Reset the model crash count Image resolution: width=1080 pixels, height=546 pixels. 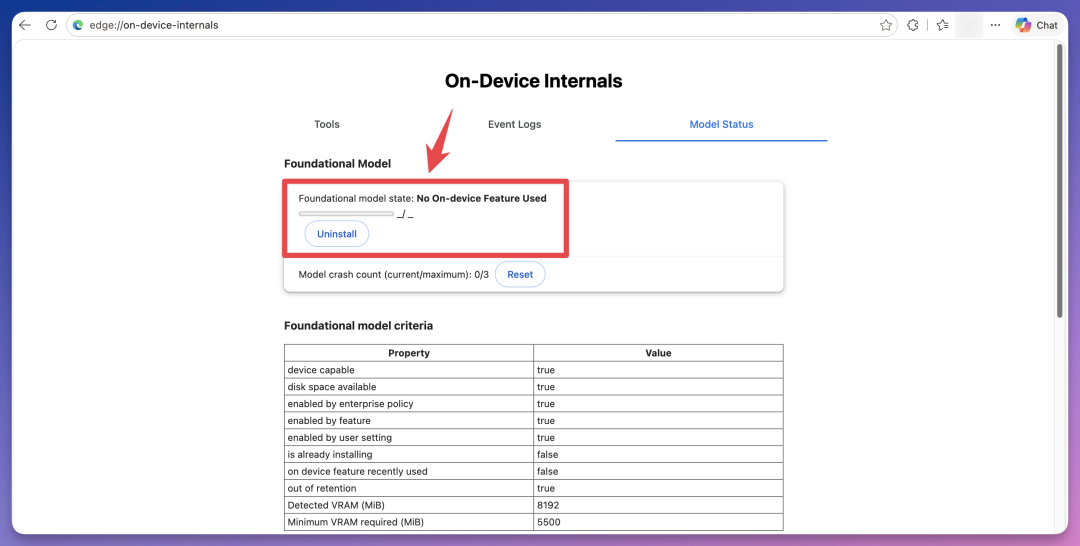coord(520,274)
